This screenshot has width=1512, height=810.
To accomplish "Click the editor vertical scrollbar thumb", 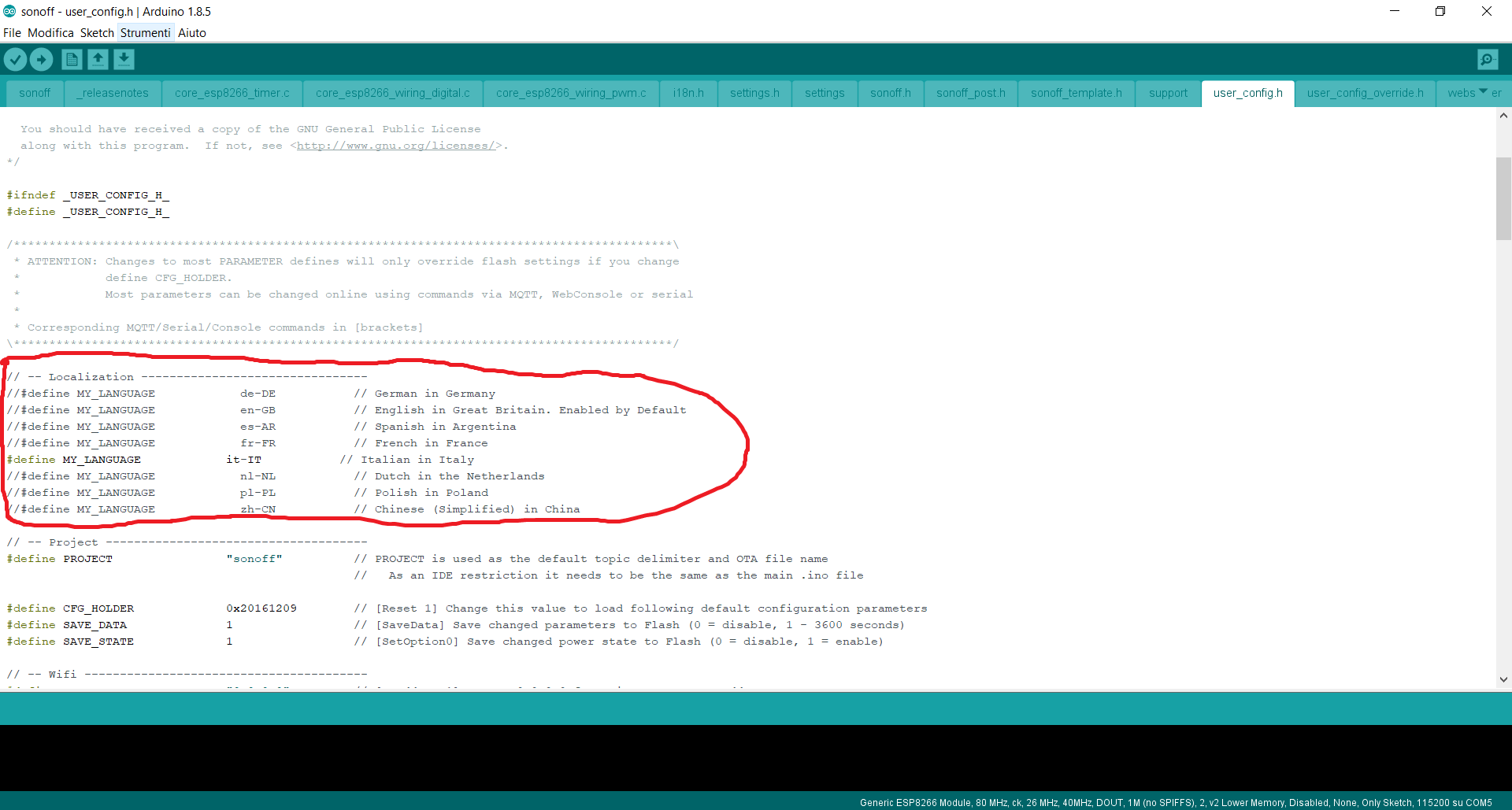I will pyautogui.click(x=1503, y=198).
